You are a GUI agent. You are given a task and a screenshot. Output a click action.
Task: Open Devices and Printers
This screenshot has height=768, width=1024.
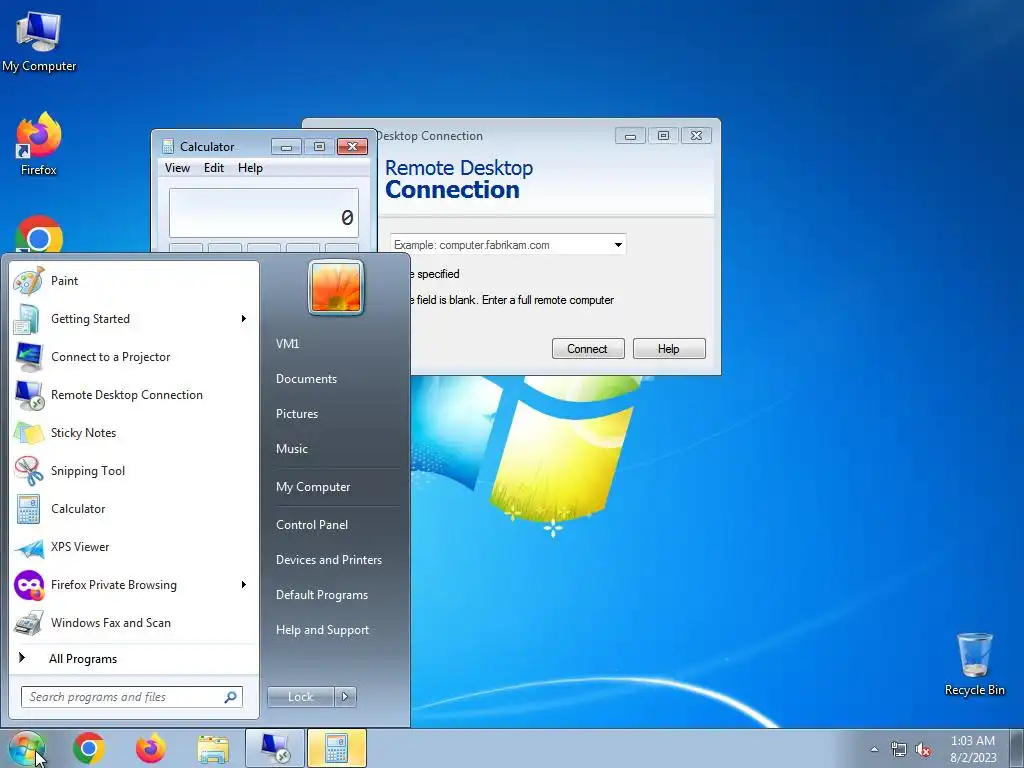[x=328, y=560]
